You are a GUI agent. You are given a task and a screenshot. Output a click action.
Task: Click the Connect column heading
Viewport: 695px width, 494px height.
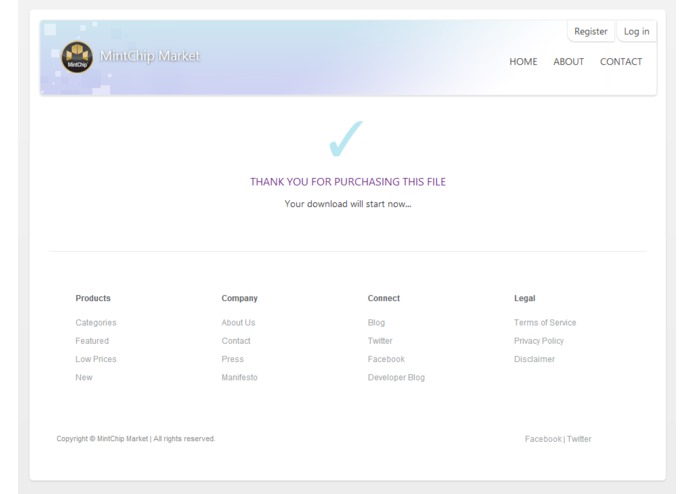pos(383,298)
